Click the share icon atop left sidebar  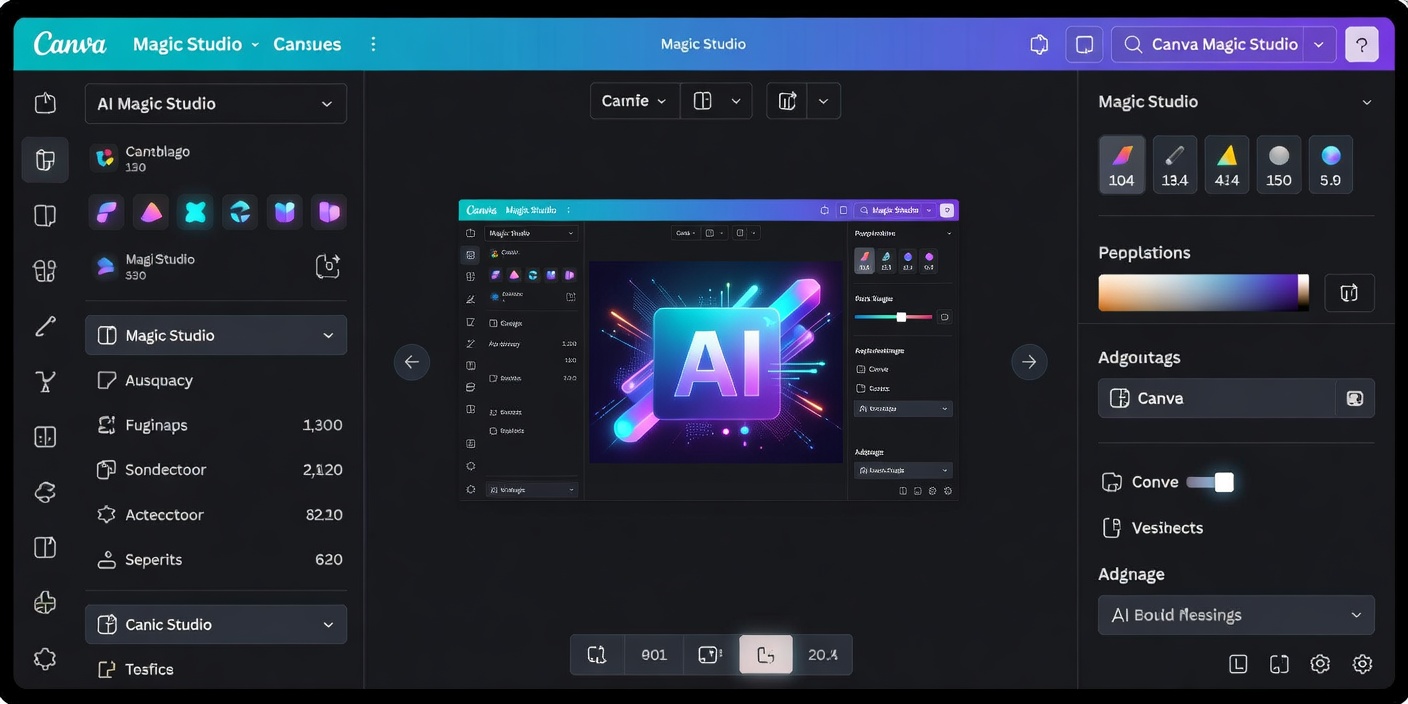[45, 103]
